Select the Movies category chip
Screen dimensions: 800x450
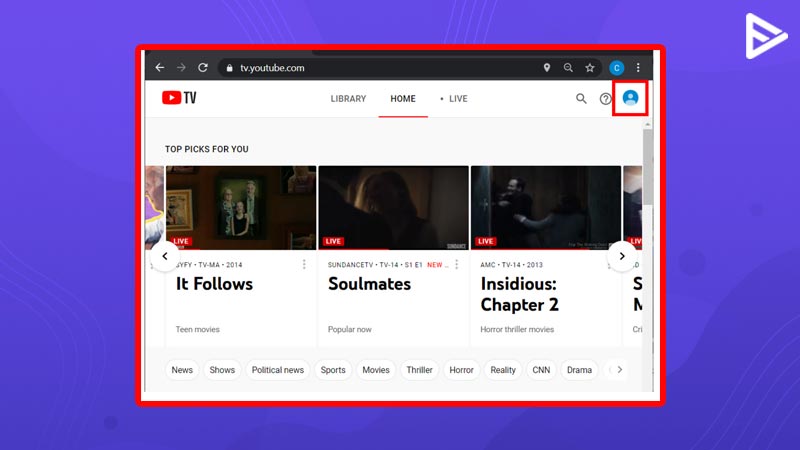(376, 370)
